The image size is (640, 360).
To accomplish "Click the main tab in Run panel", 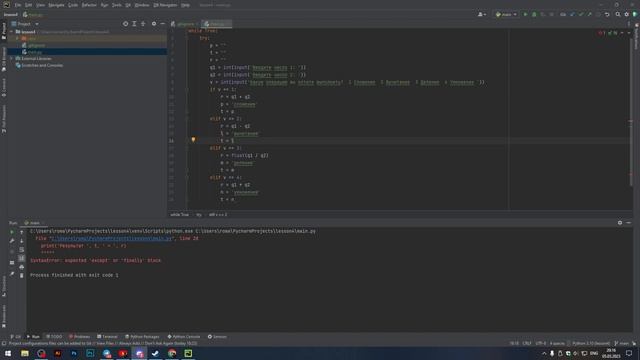I will pos(34,223).
